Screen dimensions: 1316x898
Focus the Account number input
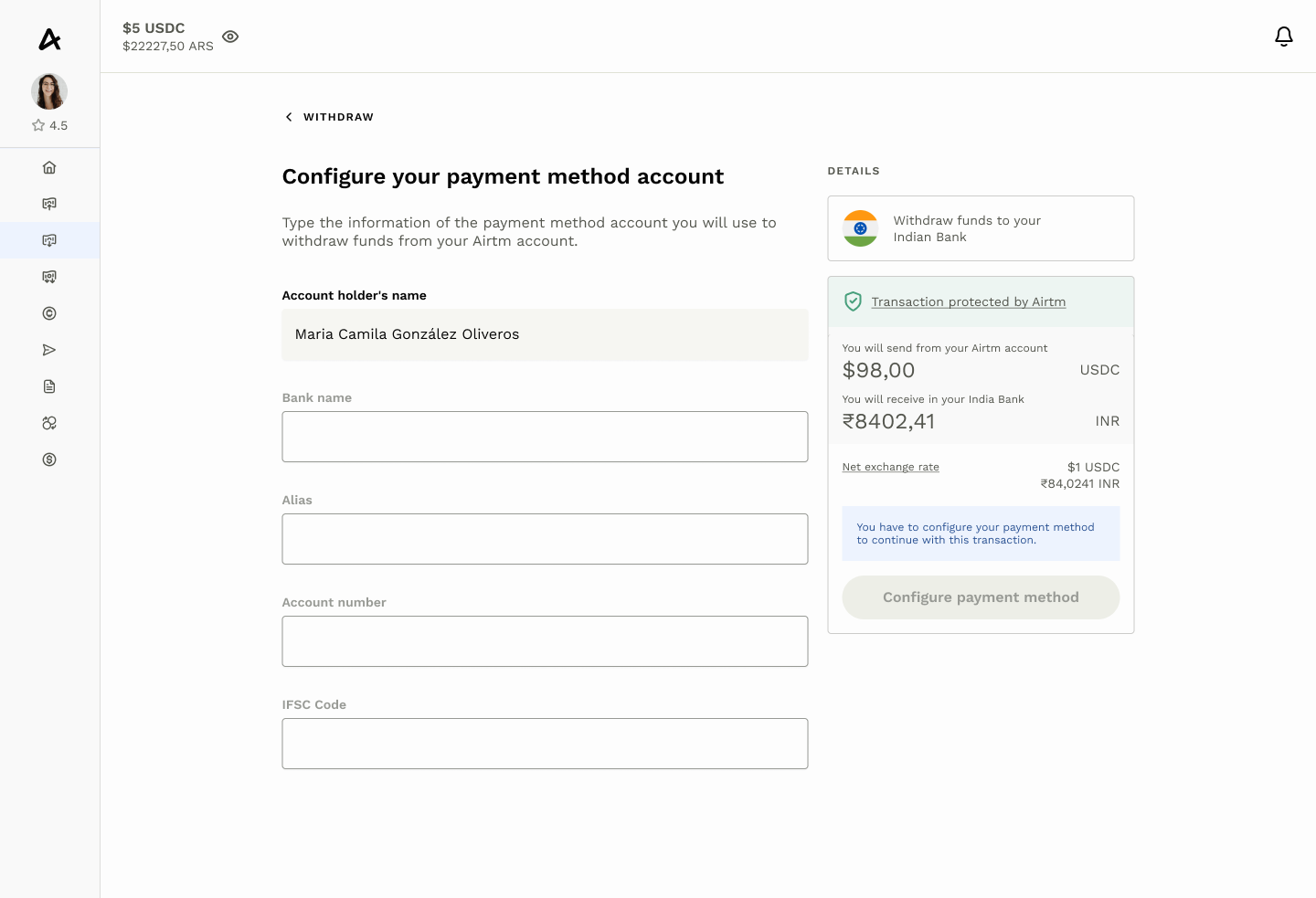tap(545, 641)
